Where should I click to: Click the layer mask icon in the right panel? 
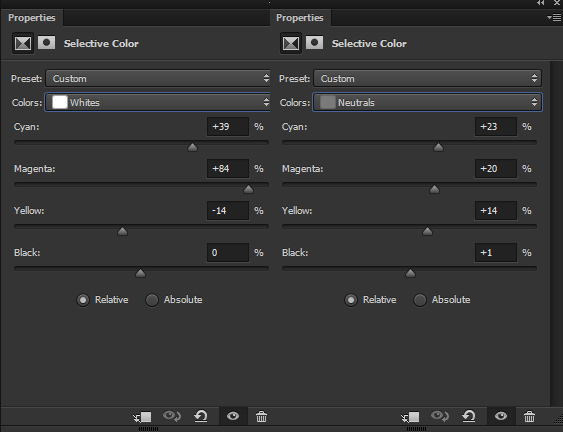314,43
